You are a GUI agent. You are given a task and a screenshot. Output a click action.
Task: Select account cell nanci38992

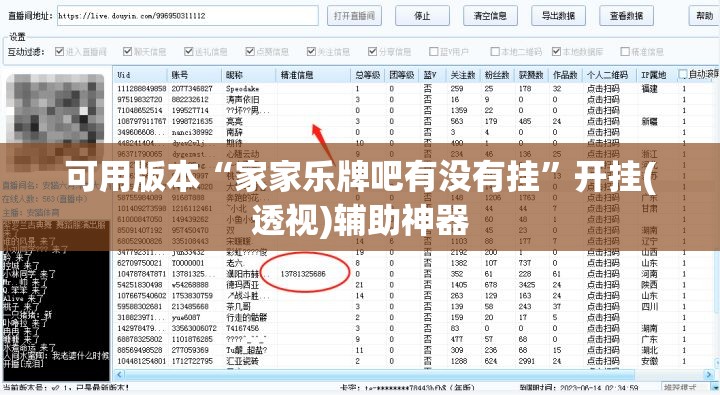pos(192,132)
